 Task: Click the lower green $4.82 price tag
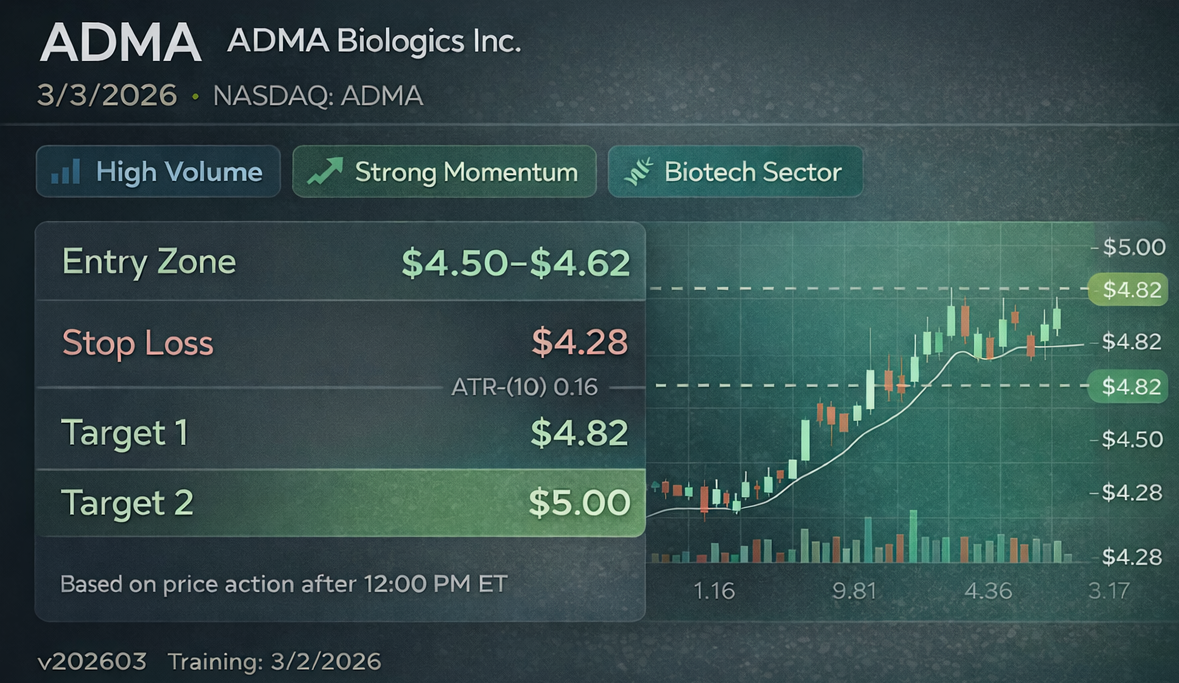coord(1132,386)
